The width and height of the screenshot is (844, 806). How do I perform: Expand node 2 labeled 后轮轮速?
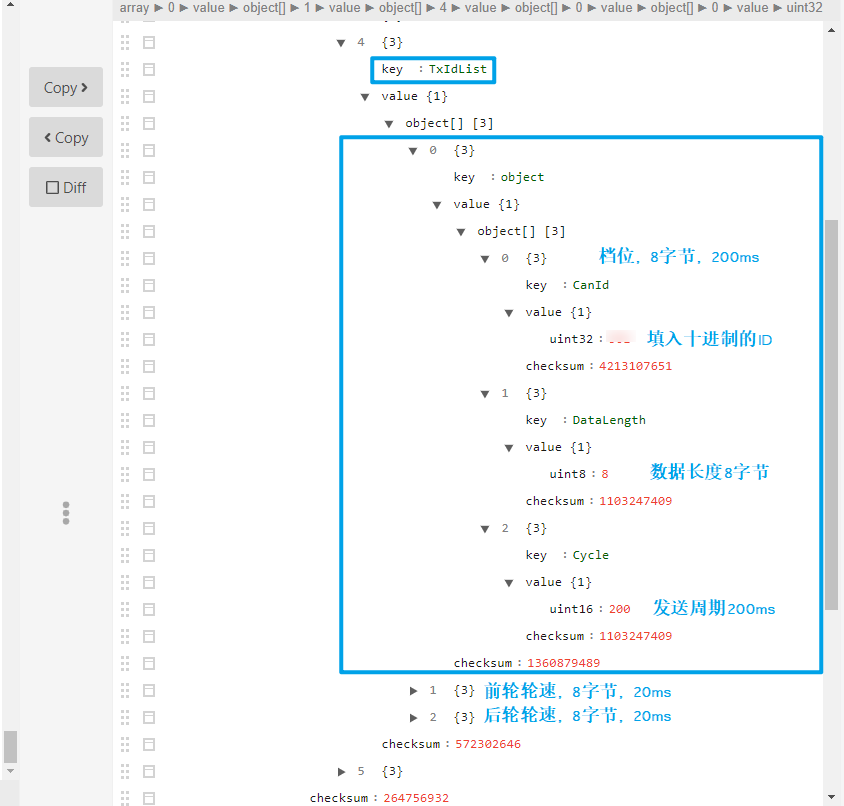pos(413,717)
